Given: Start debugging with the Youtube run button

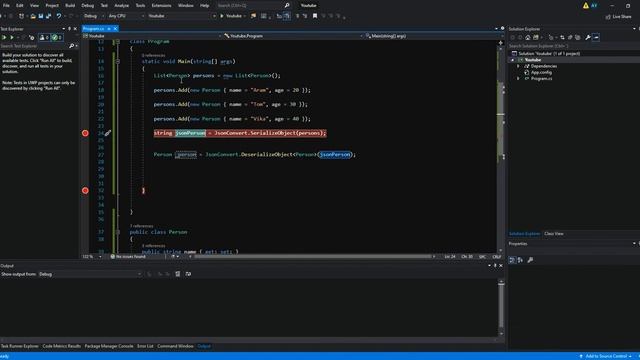Looking at the screenshot, I should (231, 16).
